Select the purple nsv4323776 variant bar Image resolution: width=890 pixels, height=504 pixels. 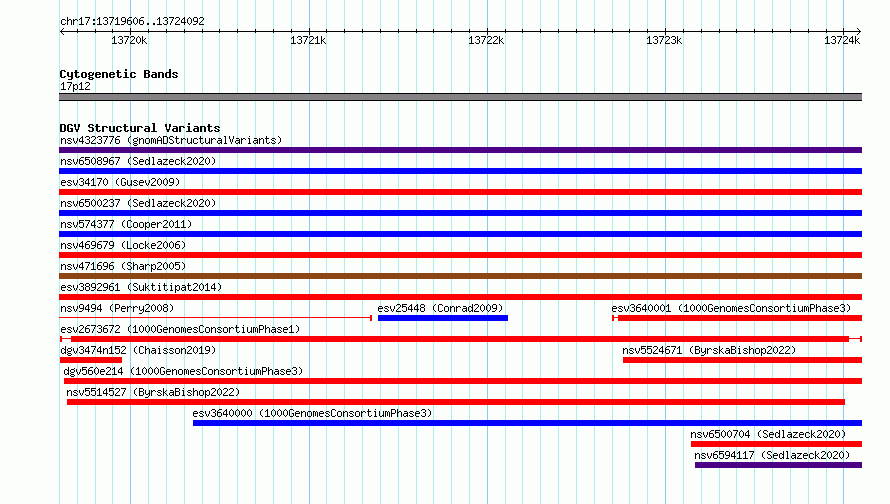point(460,150)
